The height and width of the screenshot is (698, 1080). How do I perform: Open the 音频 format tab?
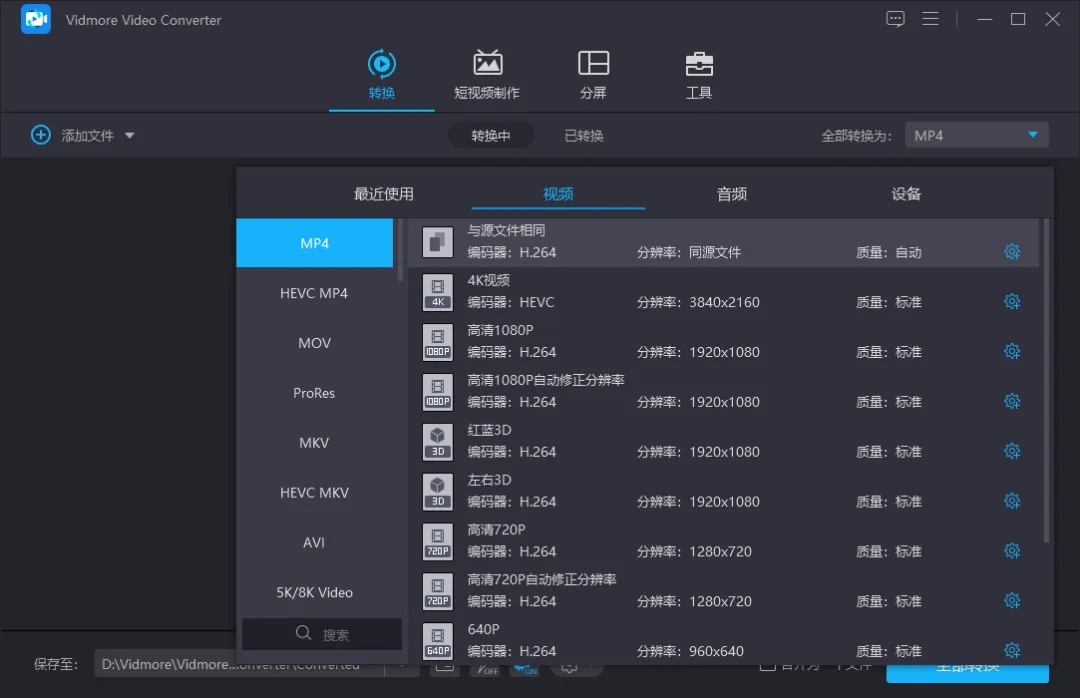[x=732, y=194]
